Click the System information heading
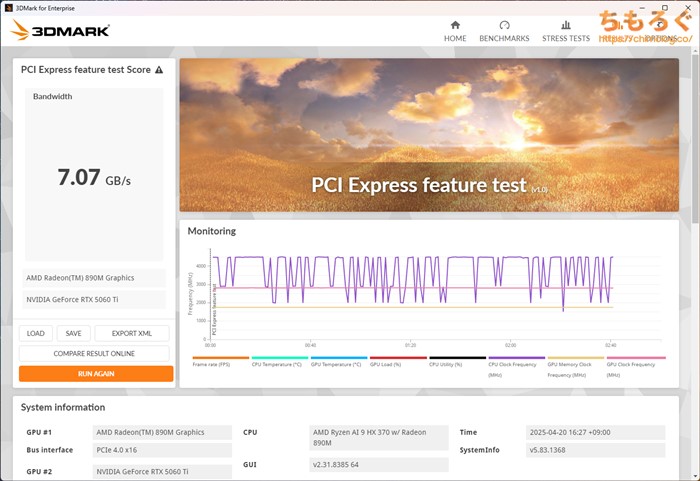Viewport: 700px width, 481px height. coord(63,407)
